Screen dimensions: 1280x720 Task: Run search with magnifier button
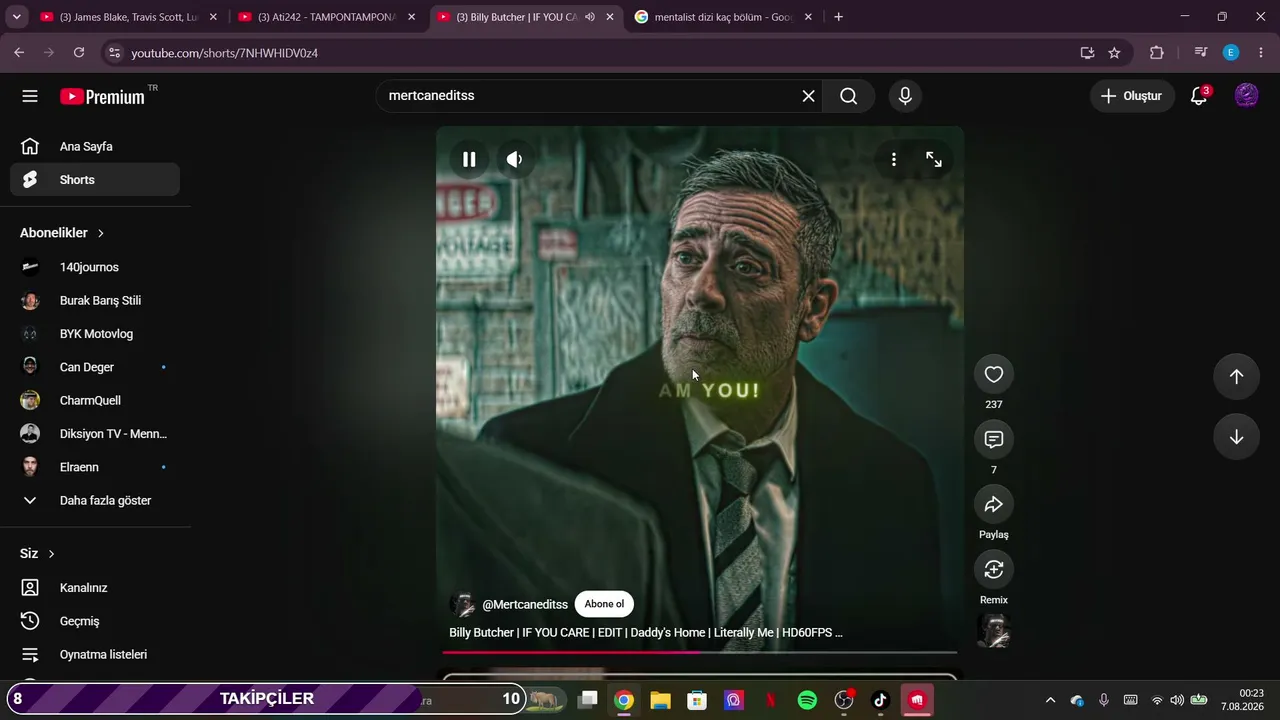click(x=849, y=96)
